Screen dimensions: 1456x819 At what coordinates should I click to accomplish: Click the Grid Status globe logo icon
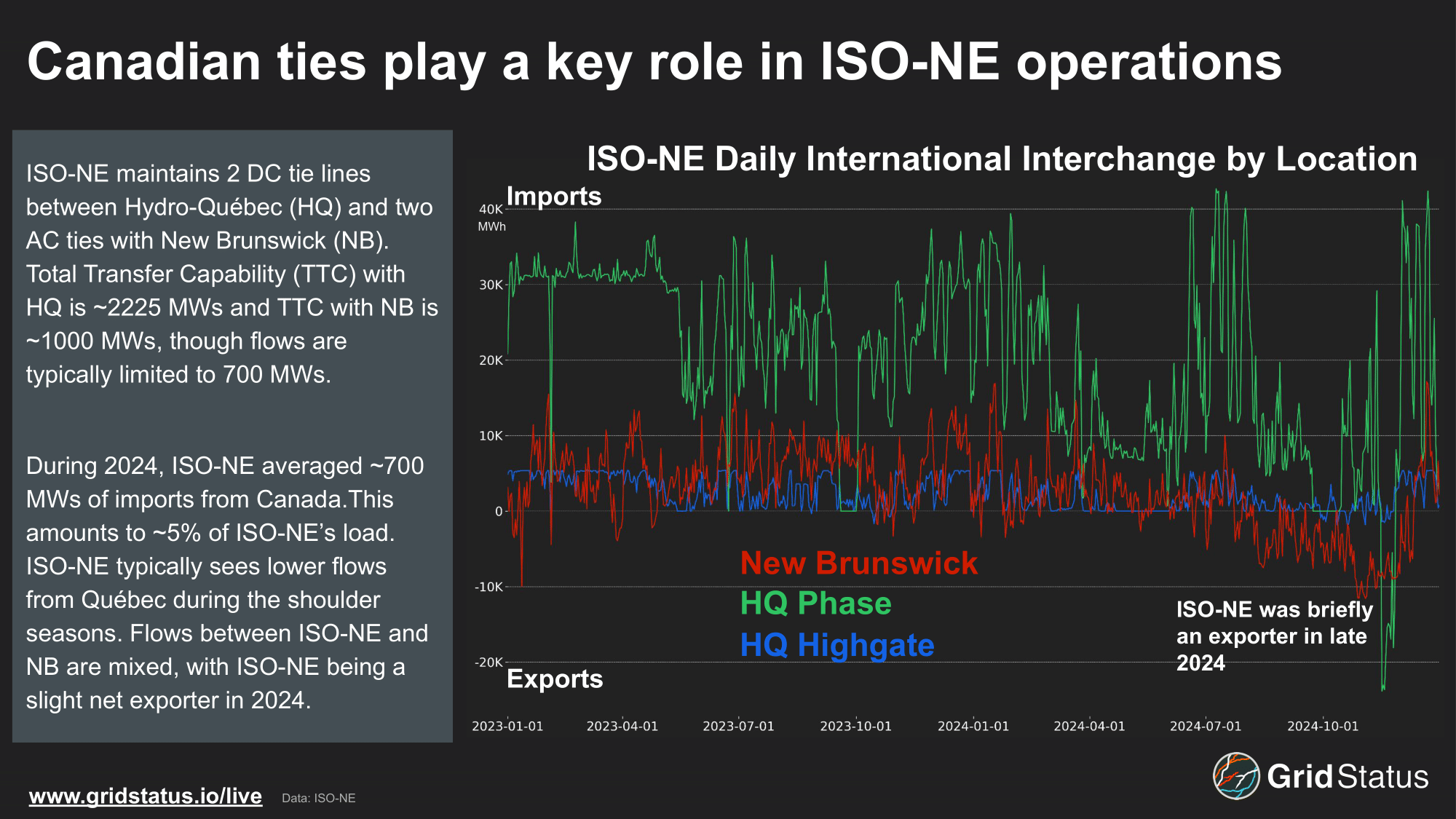click(x=1235, y=776)
